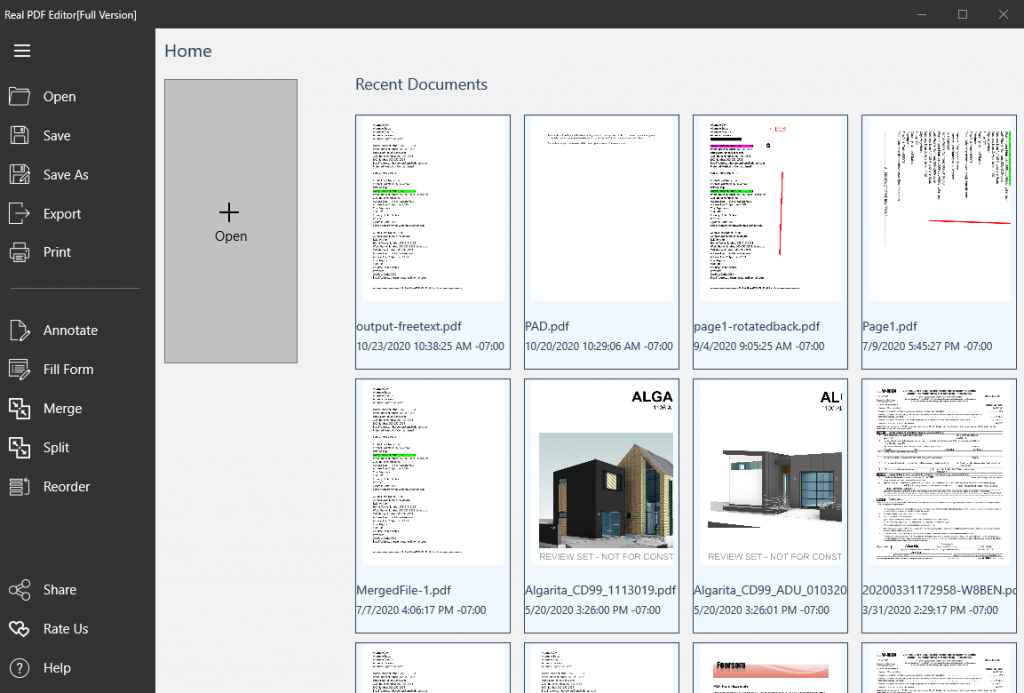Click the output-freetext.pdf file name
The width and height of the screenshot is (1024, 693).
409,327
